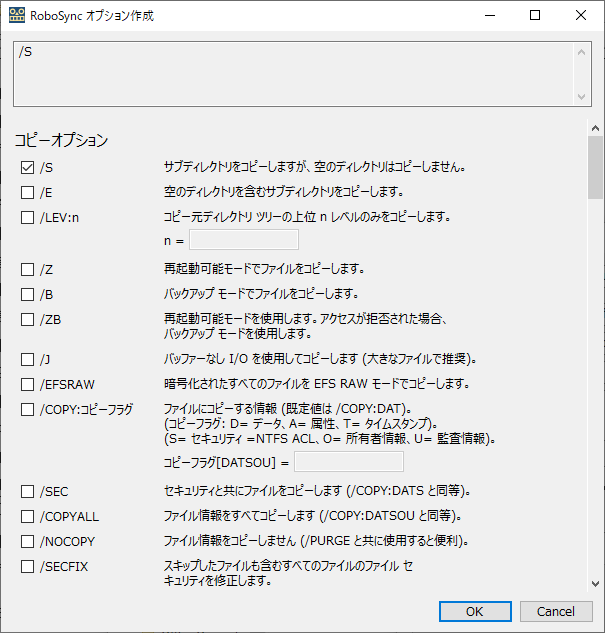Enable the /Z restartable mode checkbox
Viewport: 605px width, 633px height.
27,269
